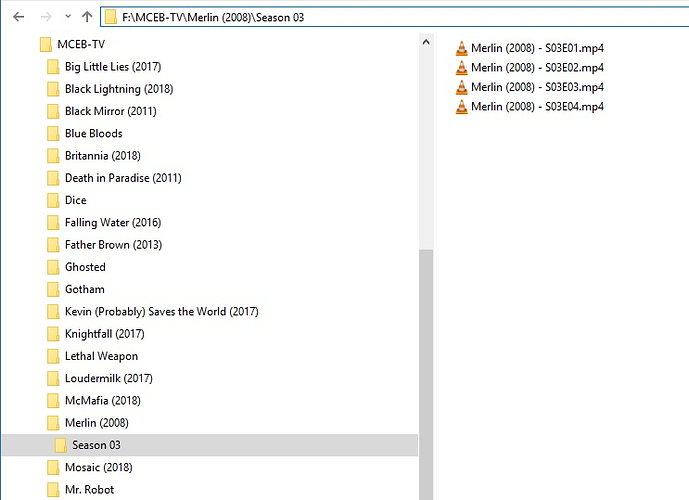Click the Forward navigation arrow
Screen dimensions: 689x500
click(x=46, y=17)
